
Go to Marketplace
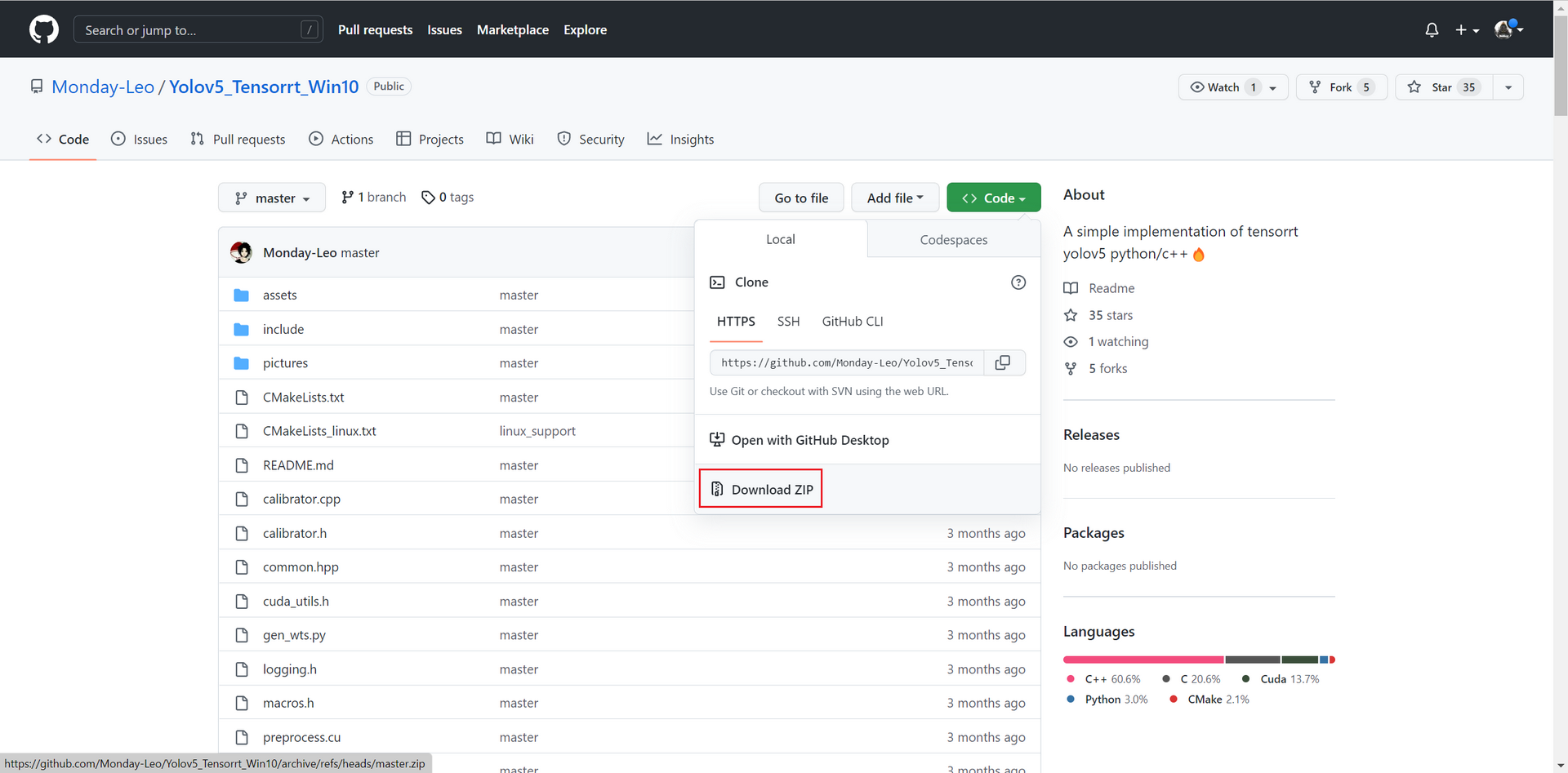click(x=513, y=29)
